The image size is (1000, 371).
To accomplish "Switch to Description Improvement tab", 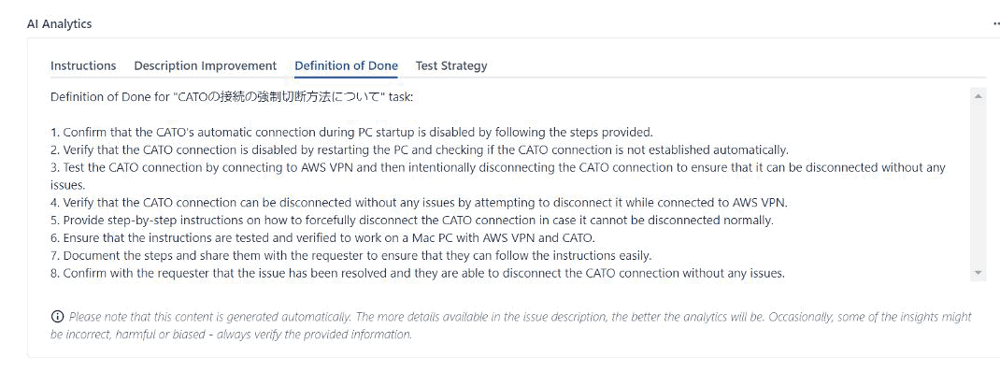I will point(205,66).
